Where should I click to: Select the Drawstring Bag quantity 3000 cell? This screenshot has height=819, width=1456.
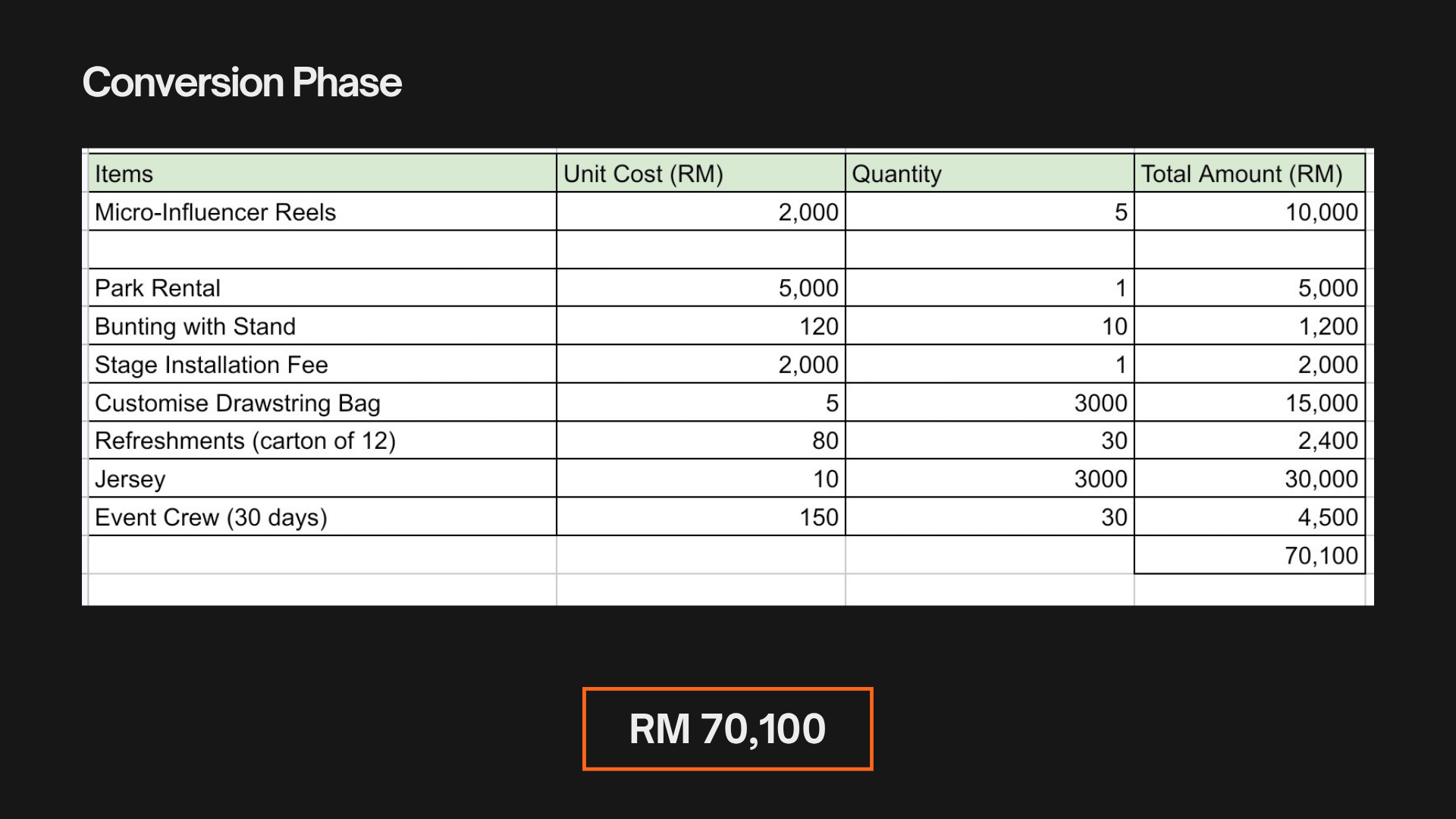[990, 402]
